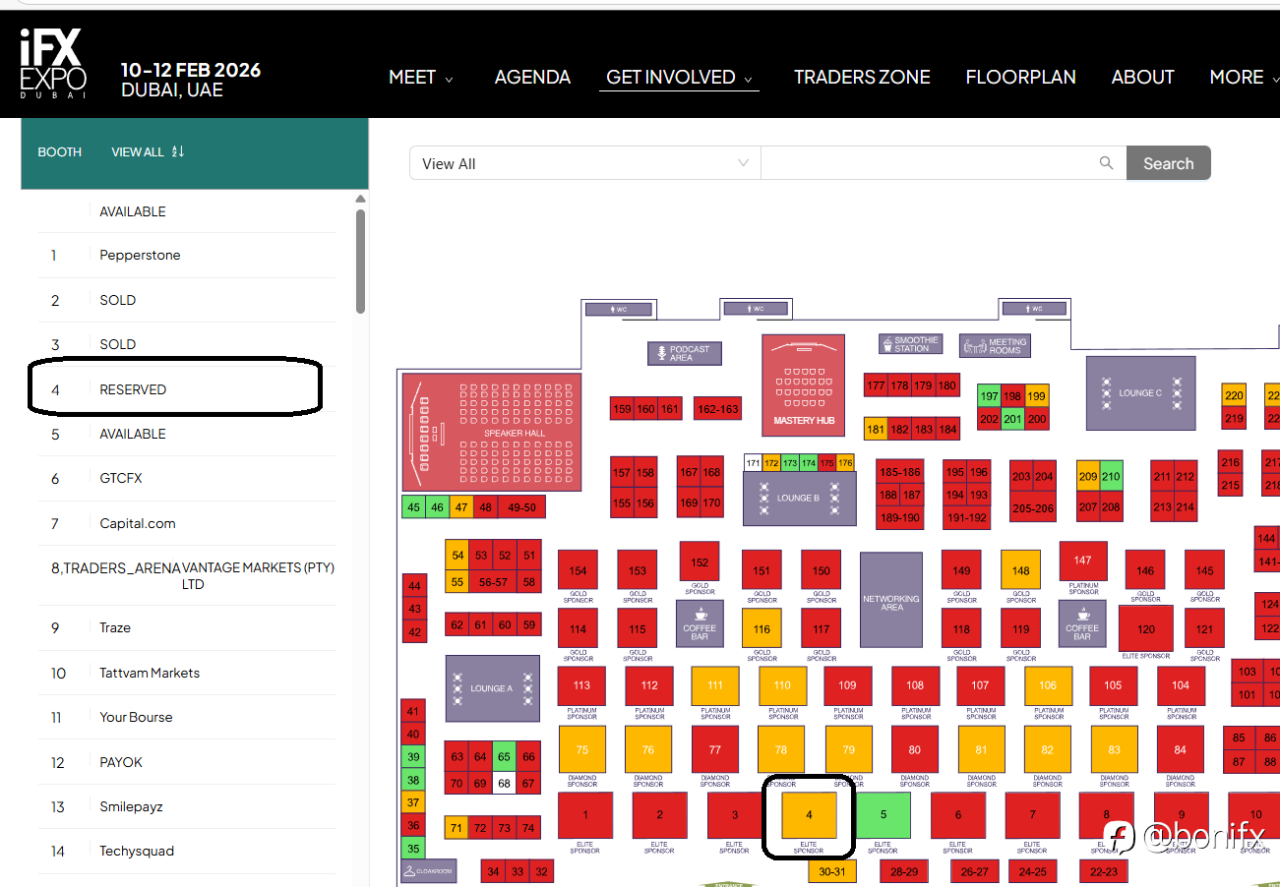
Task: Click booth 116 Gold Sponsor
Action: click(x=762, y=629)
